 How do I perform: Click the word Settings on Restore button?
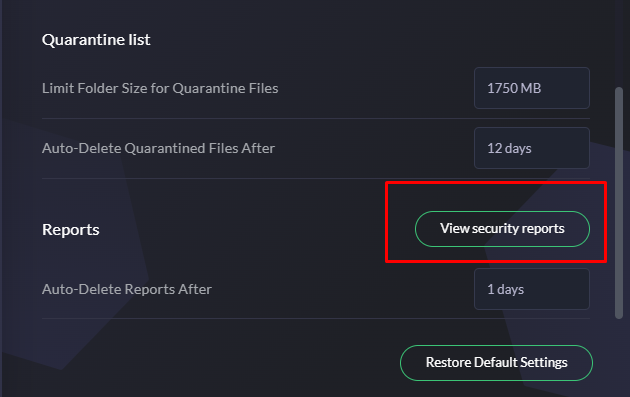[544, 362]
